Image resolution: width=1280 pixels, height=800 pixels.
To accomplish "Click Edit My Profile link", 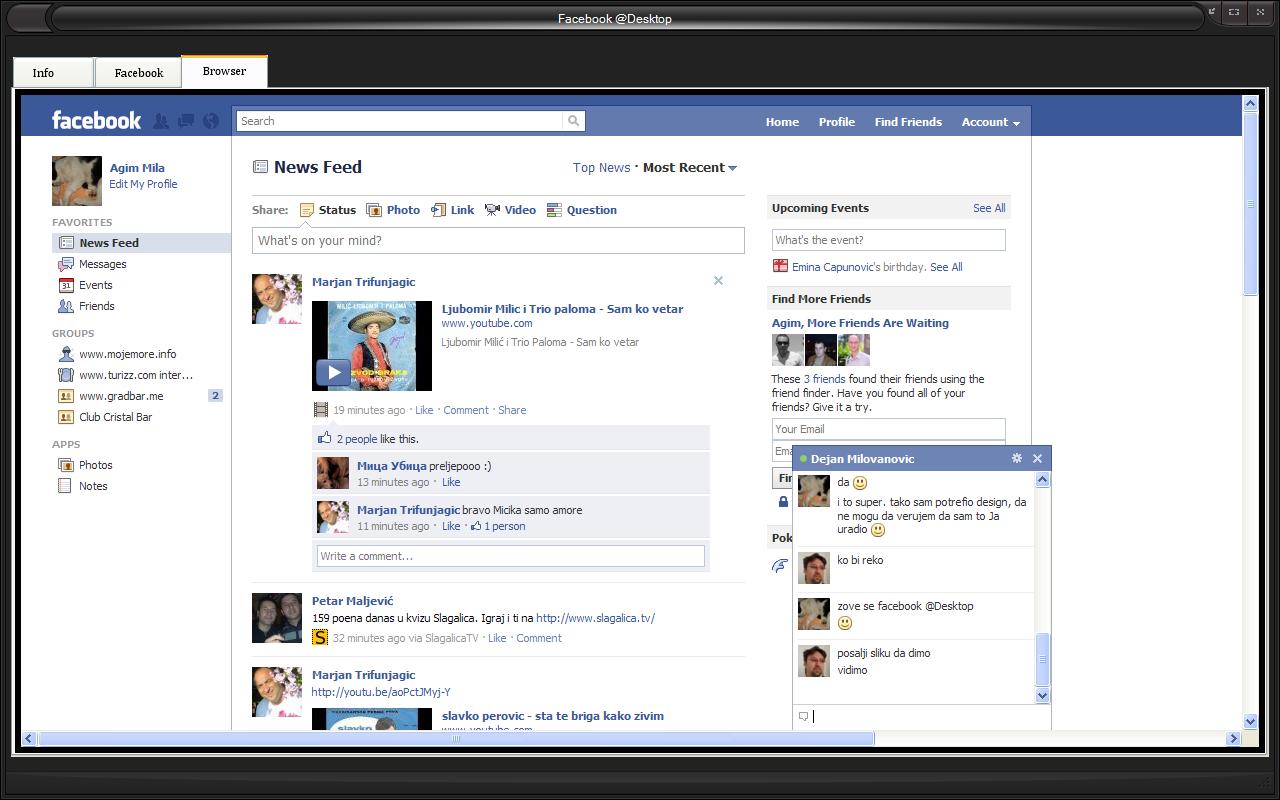I will click(143, 184).
